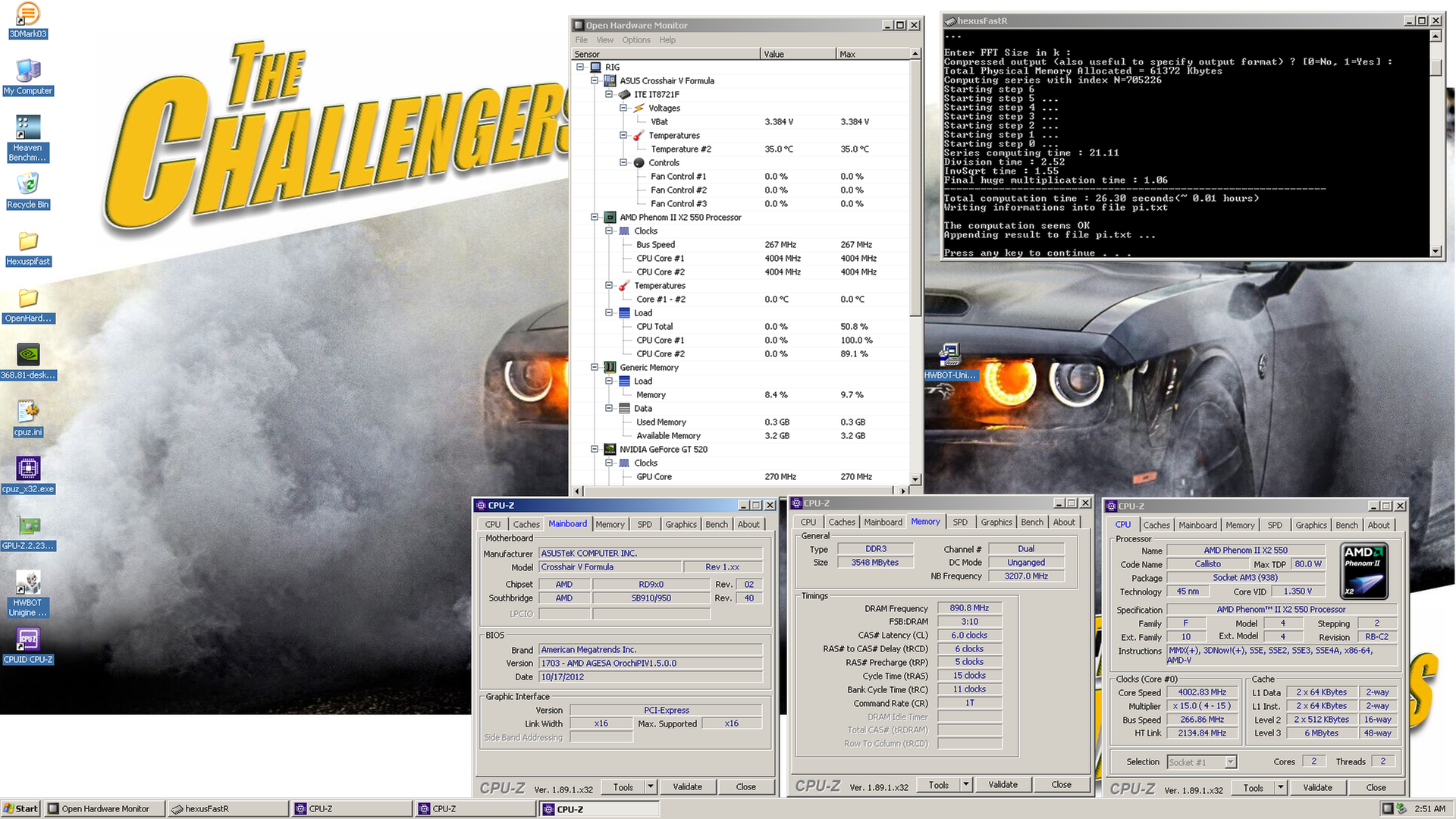Open the Options menu in Open Hardware Monitor
Screen dimensions: 1456x819
(636, 39)
